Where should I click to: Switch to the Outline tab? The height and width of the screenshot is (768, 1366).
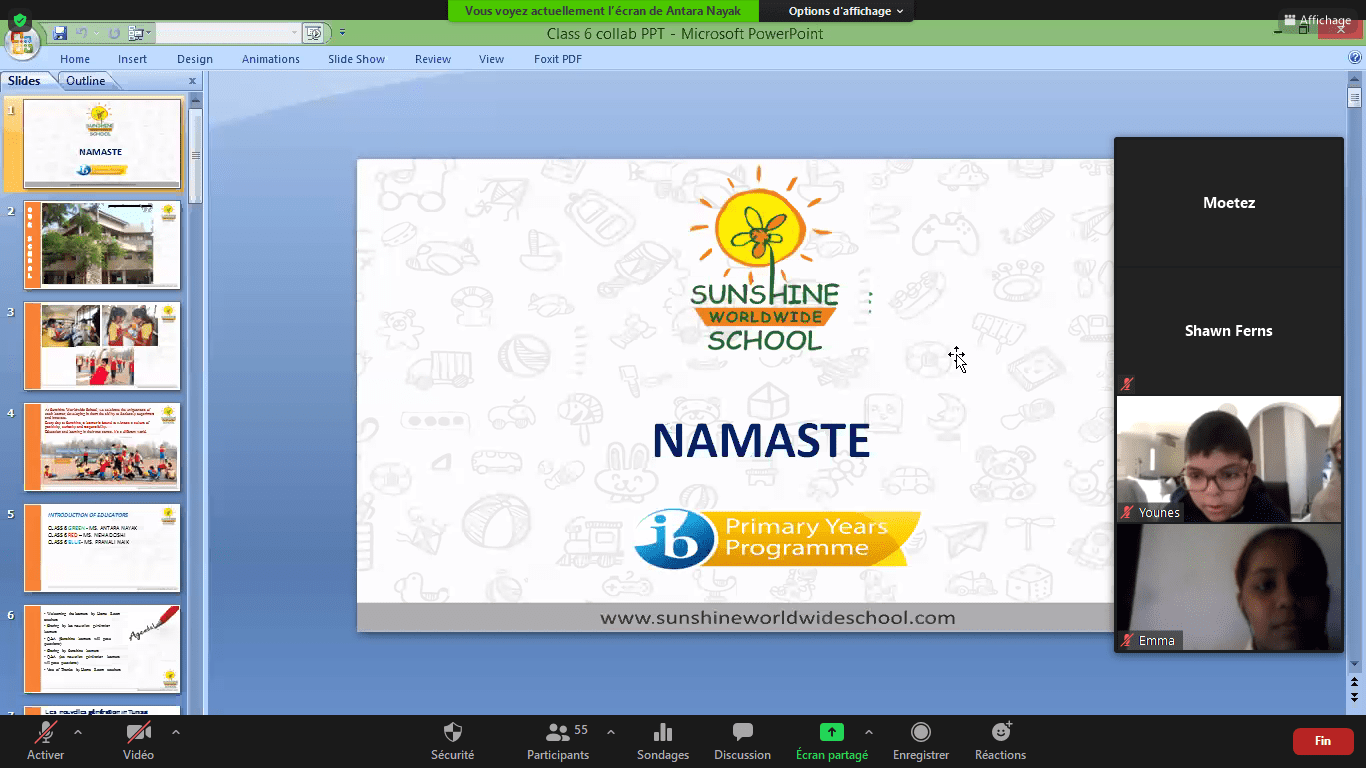click(86, 81)
